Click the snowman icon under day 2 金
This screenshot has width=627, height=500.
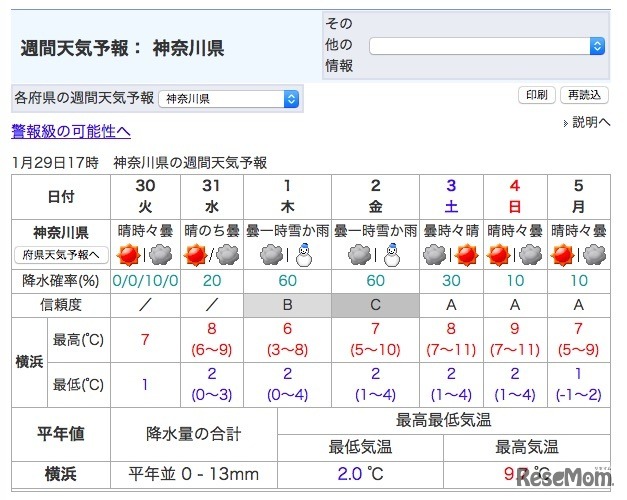pos(392,254)
